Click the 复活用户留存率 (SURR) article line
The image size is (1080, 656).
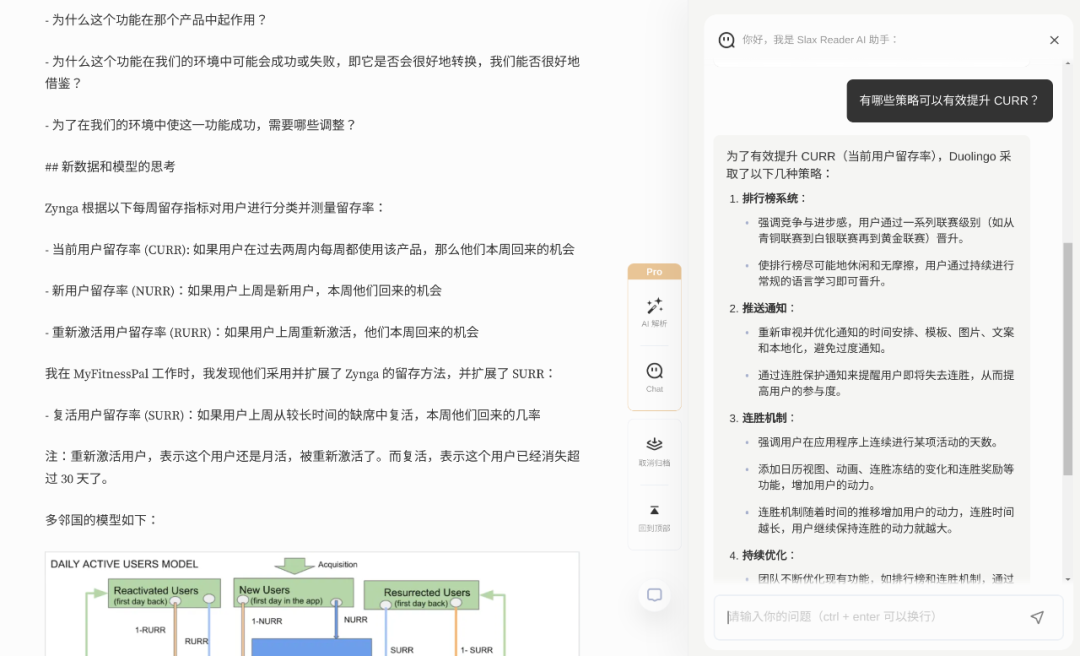pos(293,415)
